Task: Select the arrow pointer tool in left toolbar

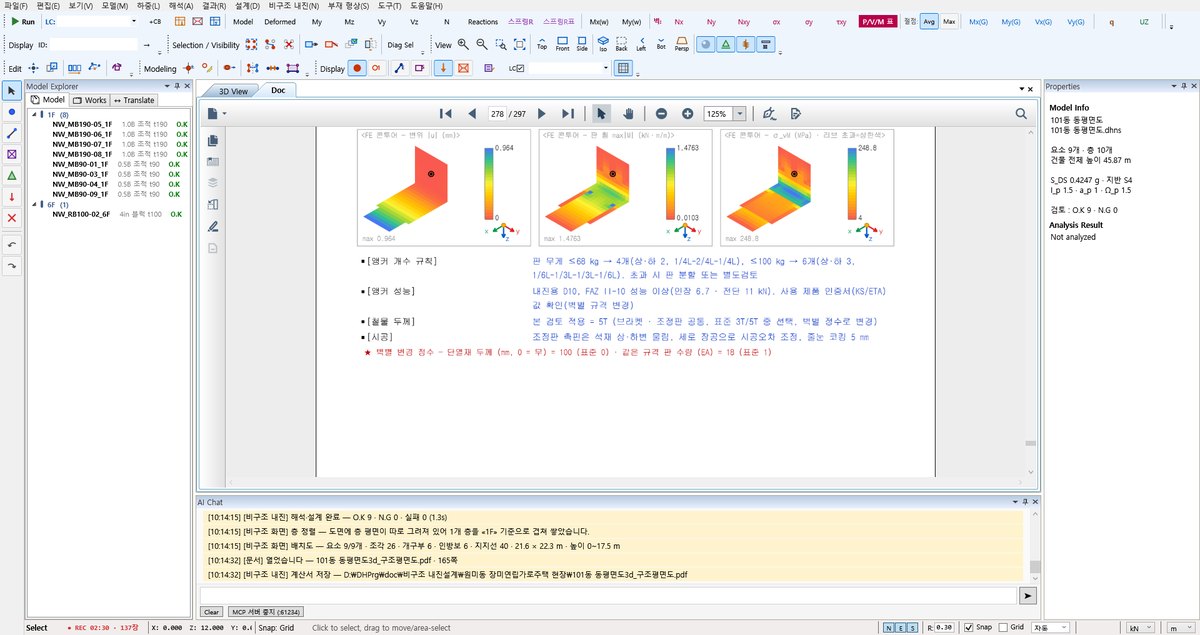Action: 12,91
